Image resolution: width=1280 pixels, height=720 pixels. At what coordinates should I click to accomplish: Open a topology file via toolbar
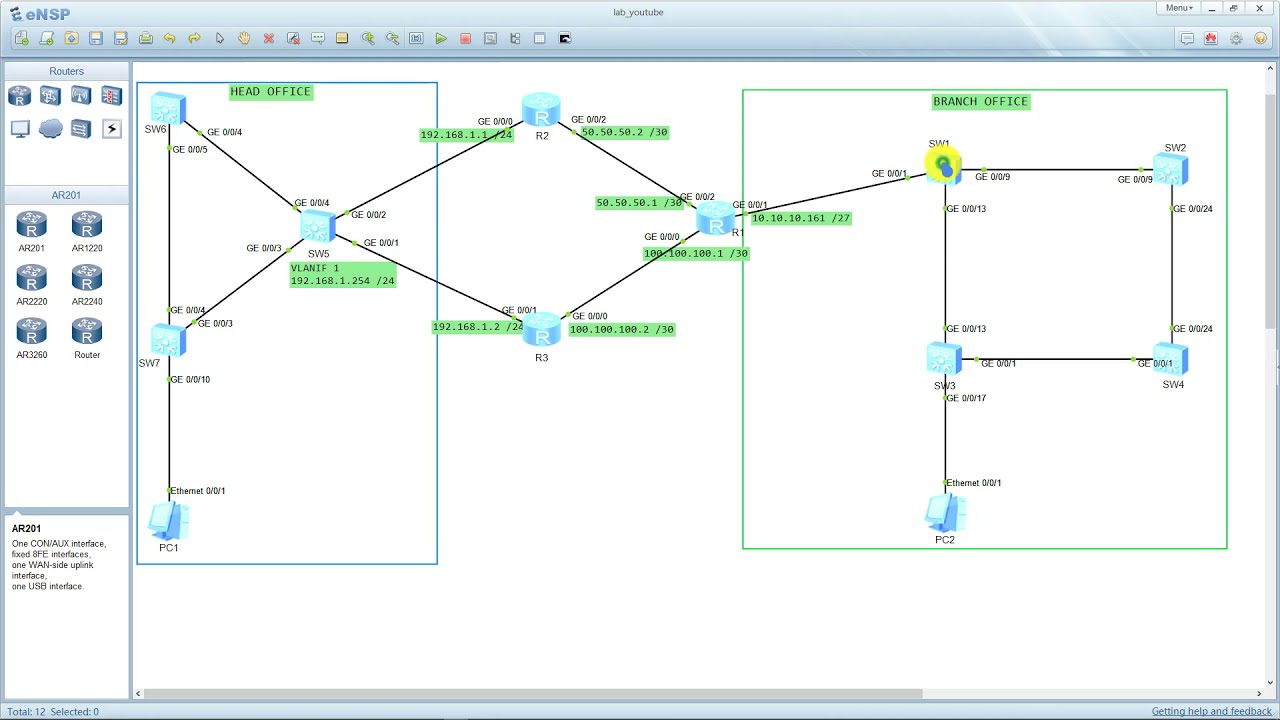click(71, 38)
